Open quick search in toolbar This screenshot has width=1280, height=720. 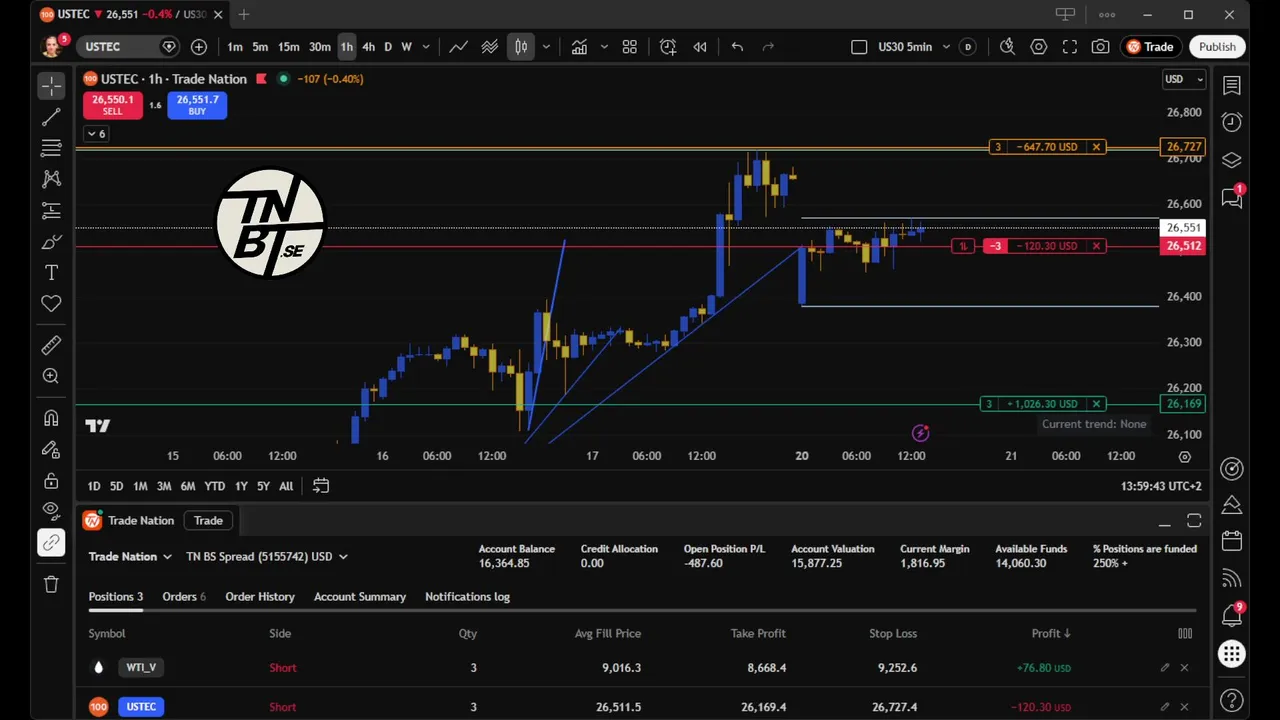[1007, 47]
